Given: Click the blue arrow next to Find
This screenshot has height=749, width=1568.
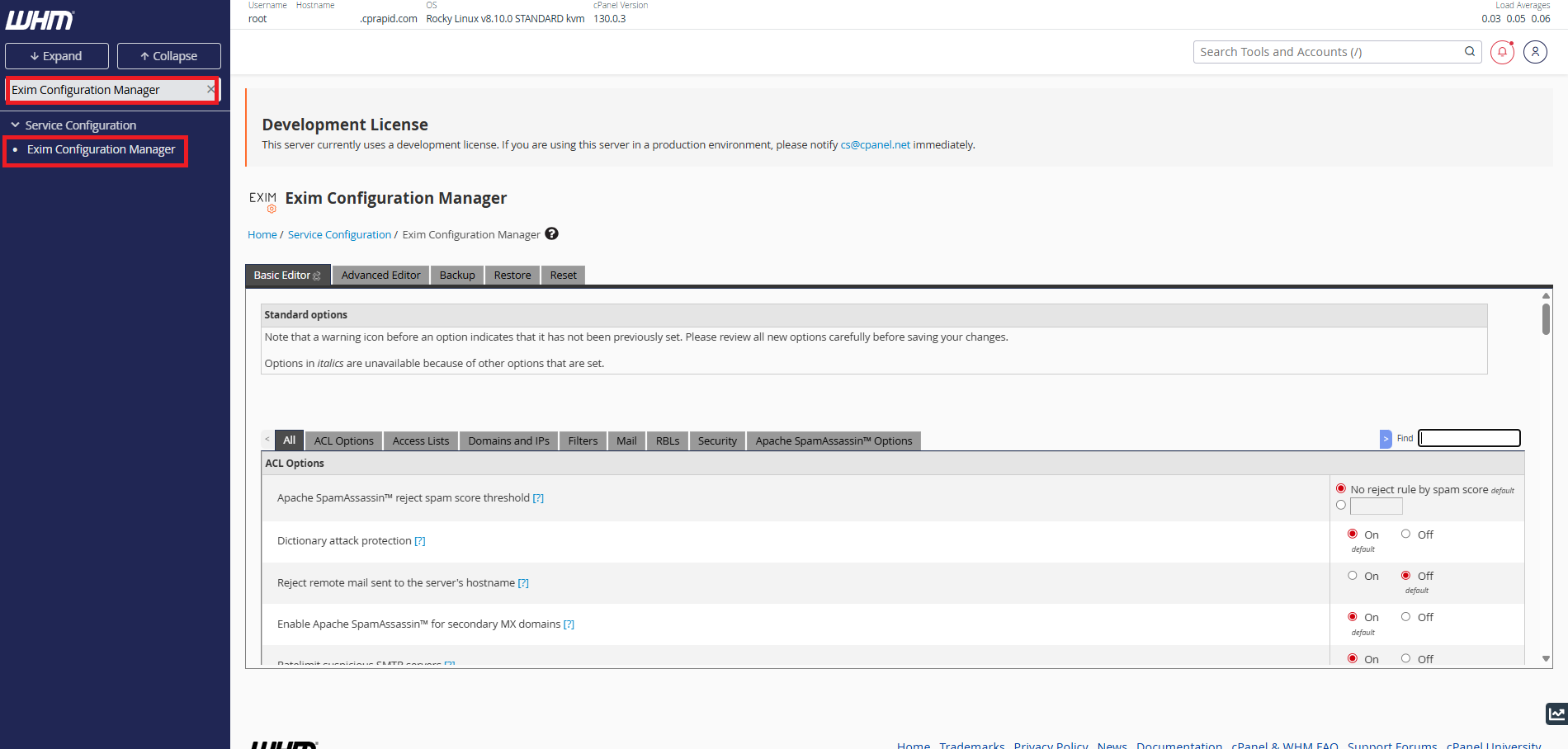Looking at the screenshot, I should [x=1386, y=439].
